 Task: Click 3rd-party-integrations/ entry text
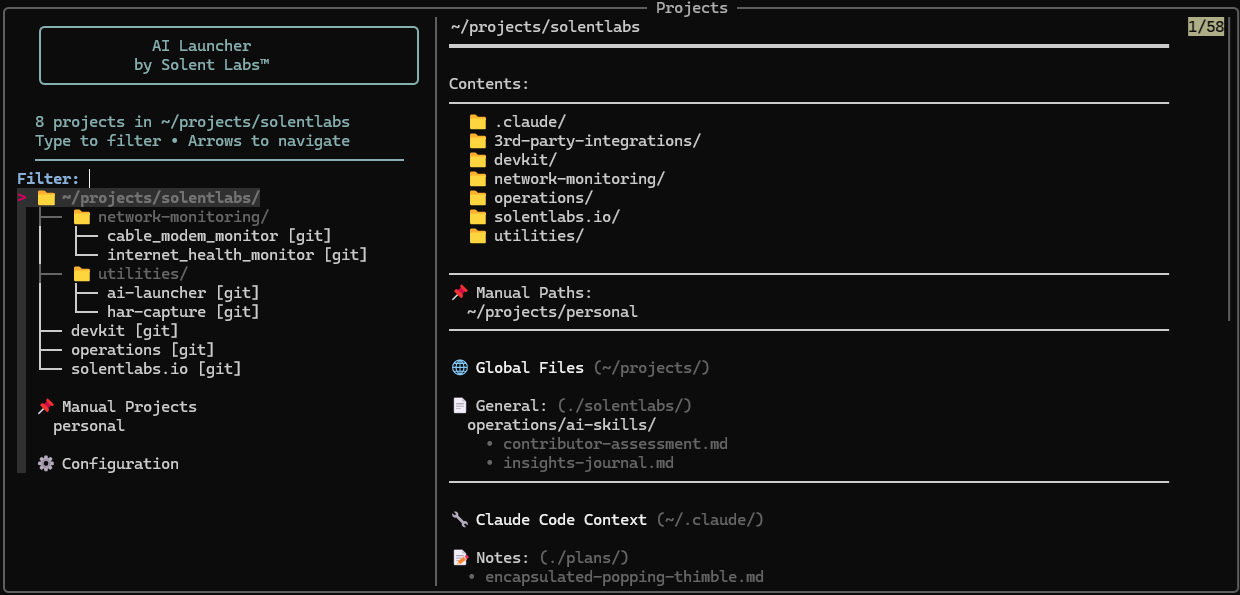tap(597, 141)
